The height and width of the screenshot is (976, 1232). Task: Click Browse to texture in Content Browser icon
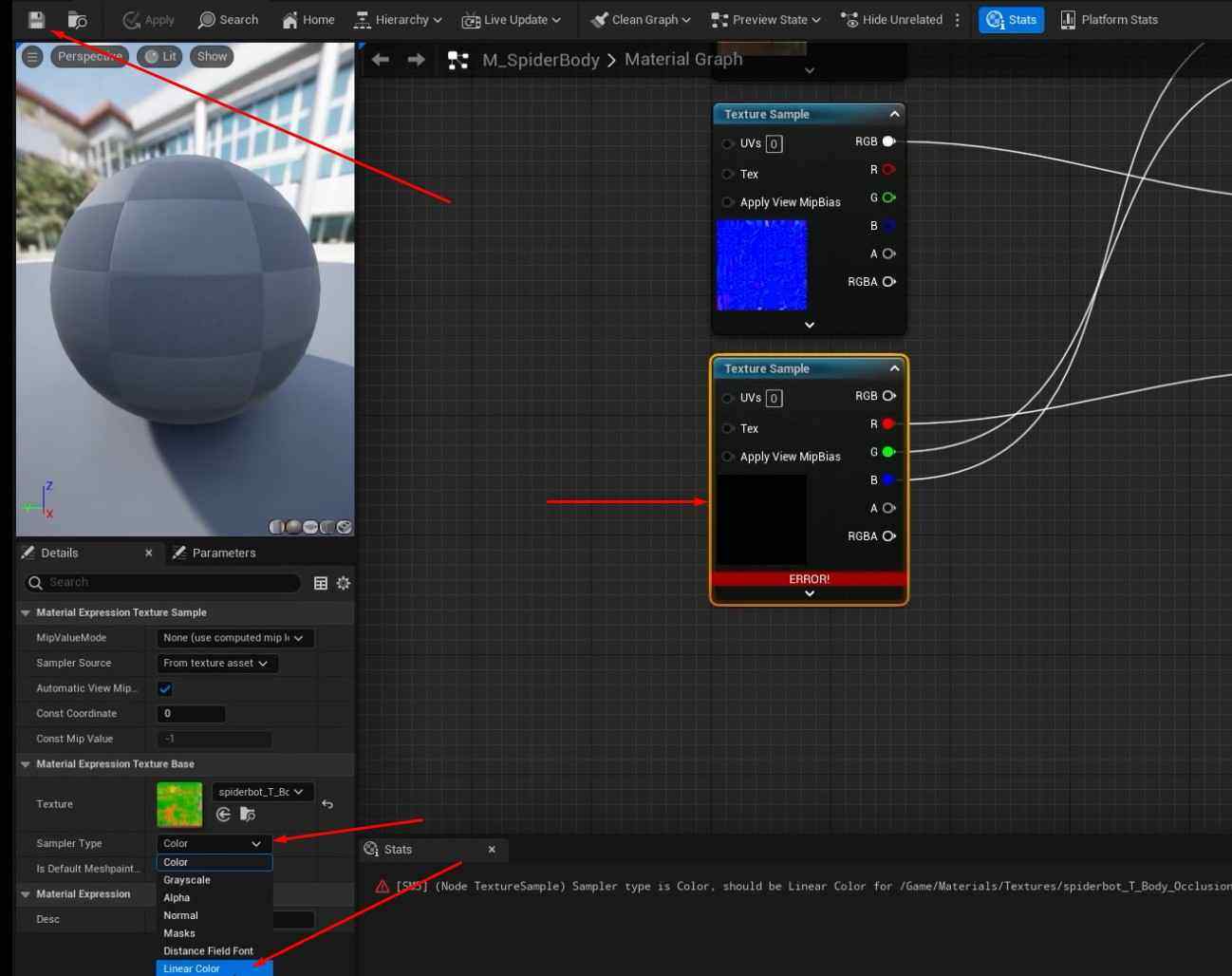click(x=248, y=815)
